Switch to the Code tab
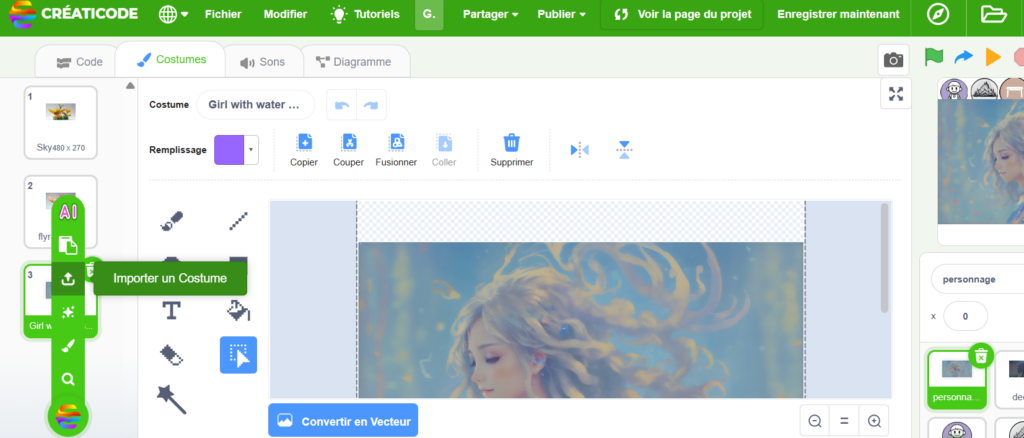This screenshot has width=1024, height=438. pos(79,62)
